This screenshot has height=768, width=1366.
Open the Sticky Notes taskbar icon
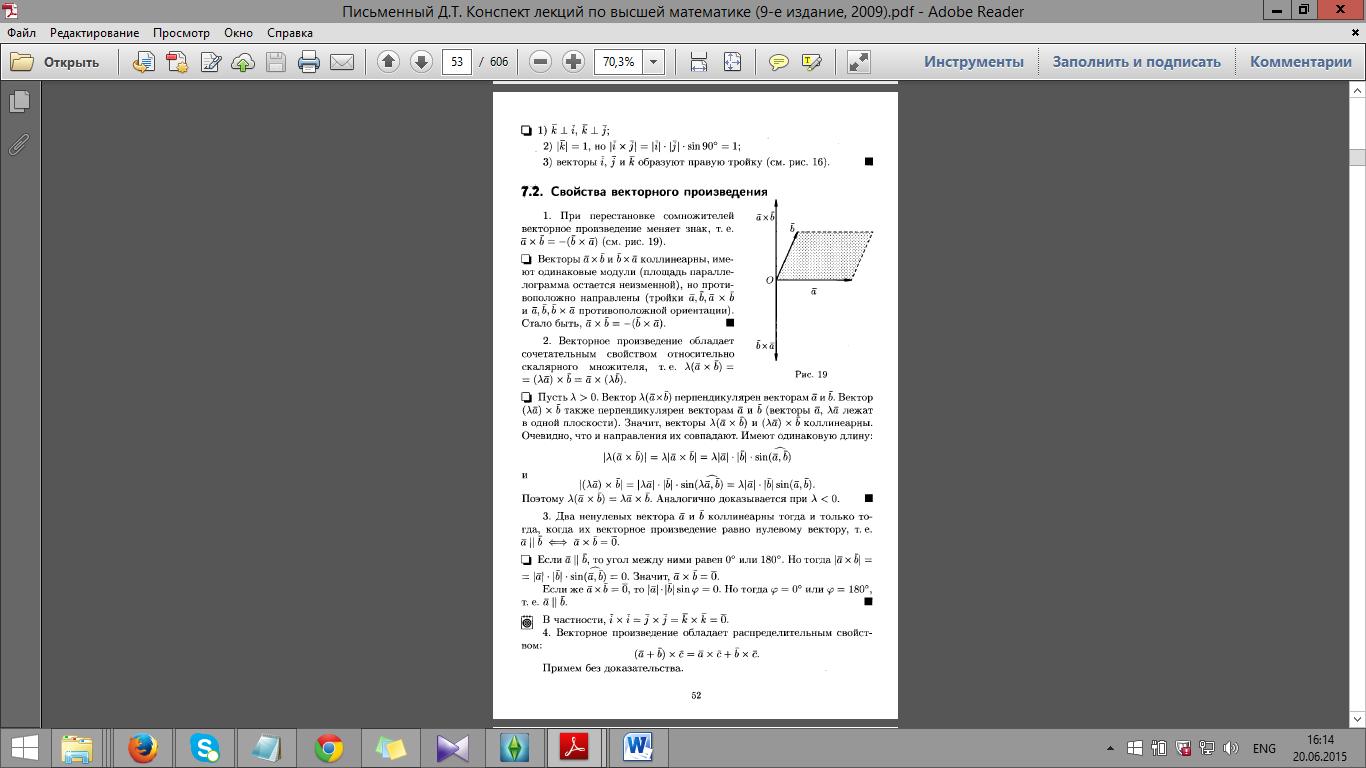click(x=390, y=747)
